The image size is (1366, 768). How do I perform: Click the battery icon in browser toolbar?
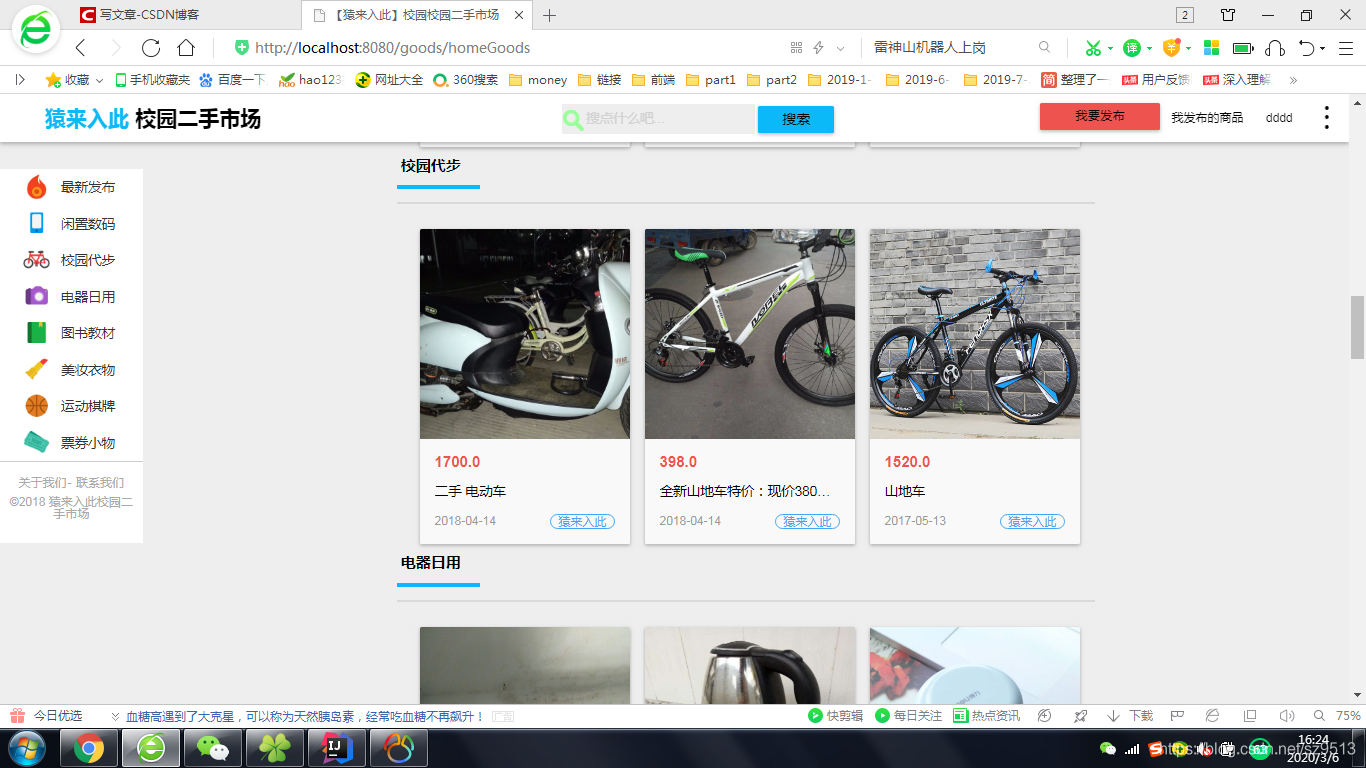(x=1243, y=48)
